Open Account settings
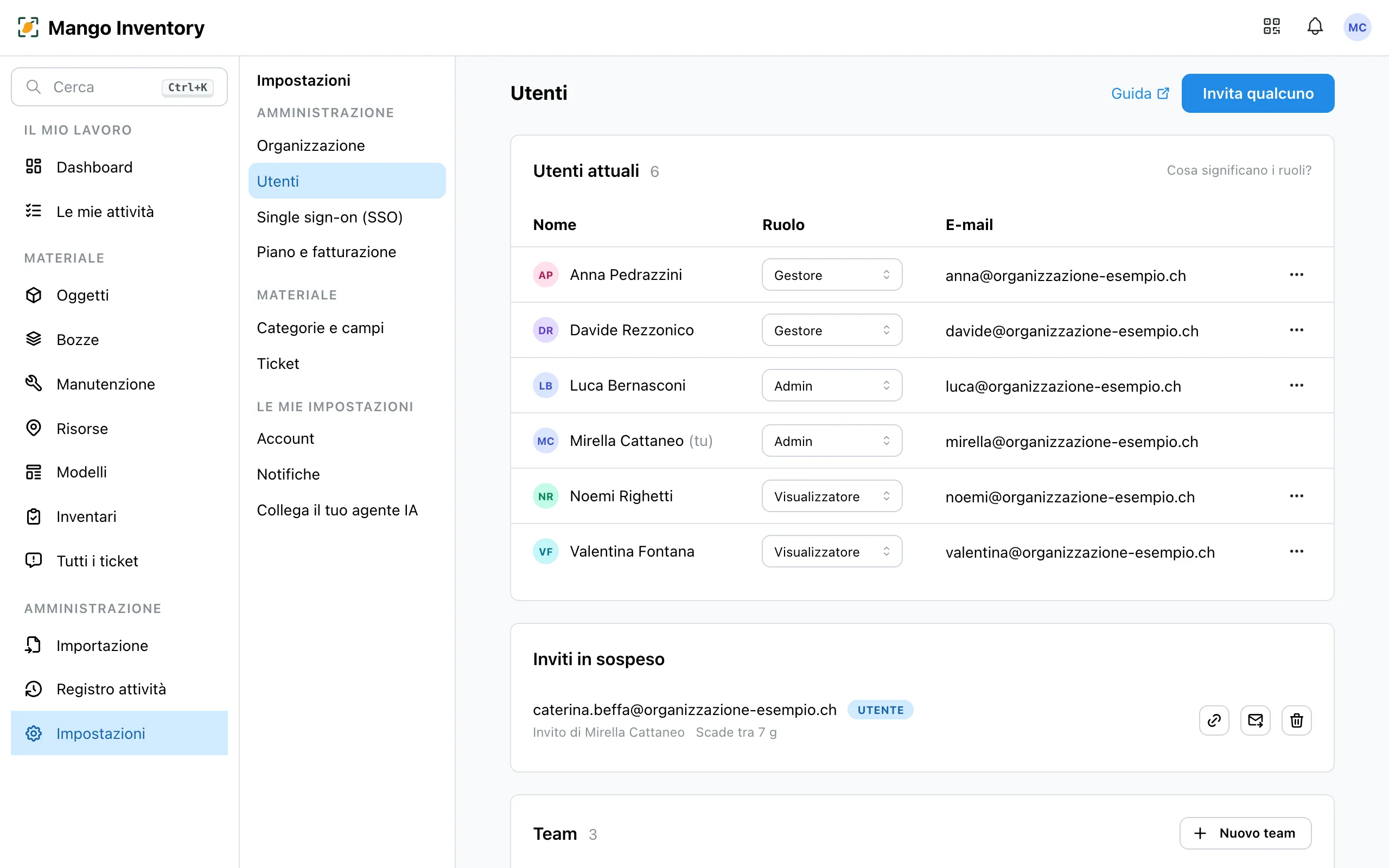Viewport: 1389px width, 868px height. tap(347, 438)
